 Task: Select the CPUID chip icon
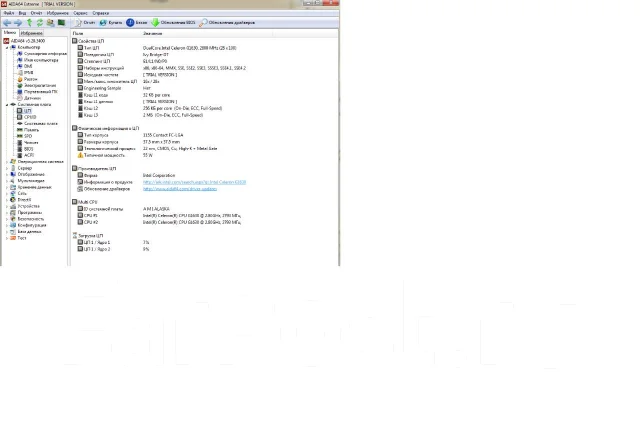coord(19,117)
